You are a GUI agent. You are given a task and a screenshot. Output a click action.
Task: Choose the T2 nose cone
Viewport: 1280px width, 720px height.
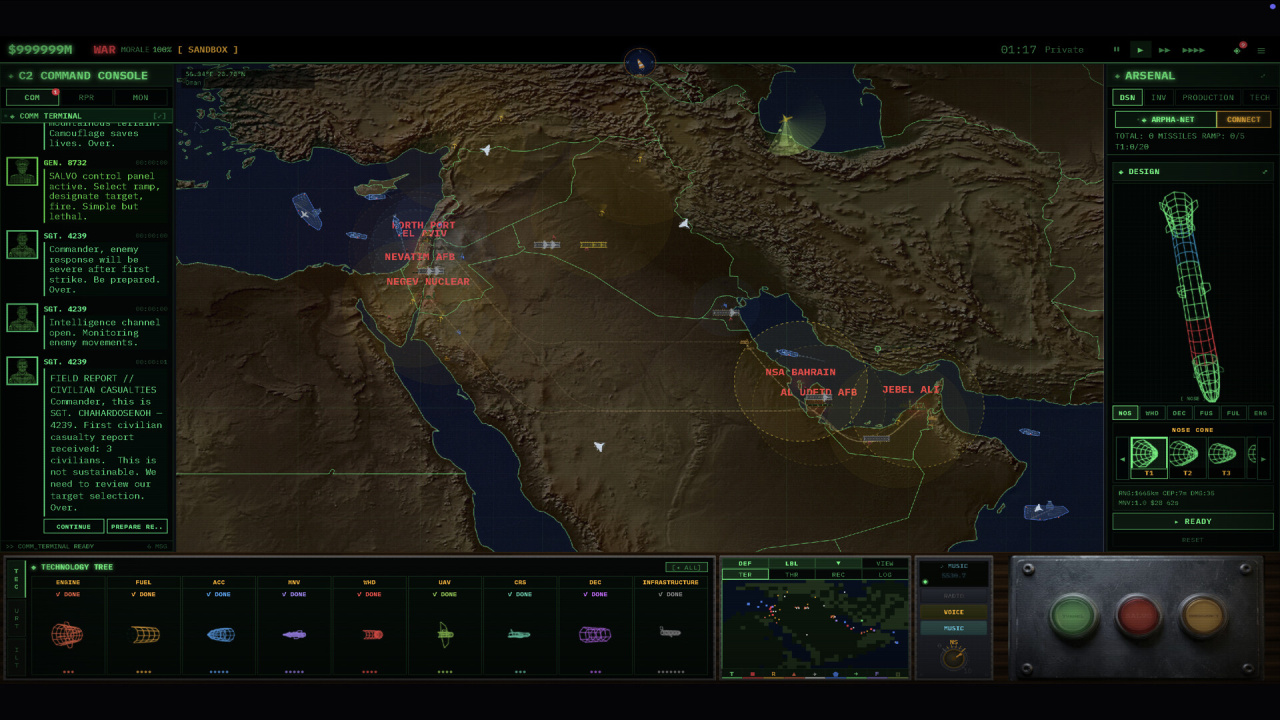(1187, 458)
